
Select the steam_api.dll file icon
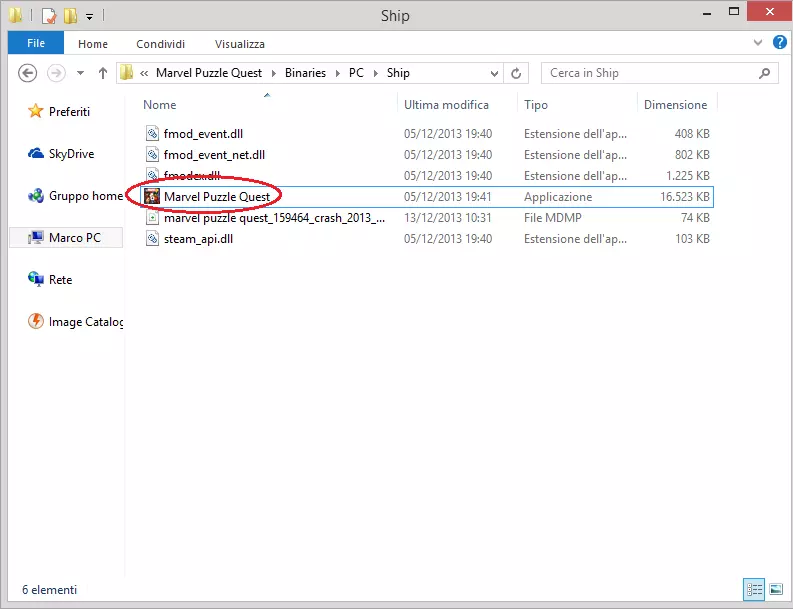point(152,239)
